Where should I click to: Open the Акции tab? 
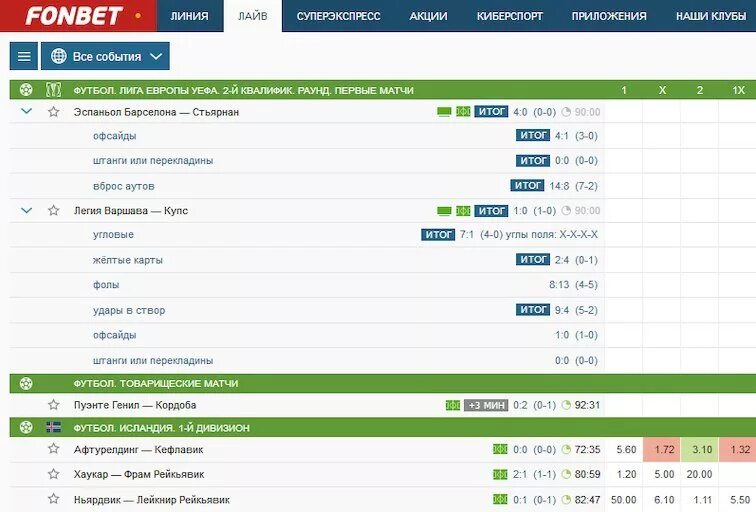tap(428, 16)
